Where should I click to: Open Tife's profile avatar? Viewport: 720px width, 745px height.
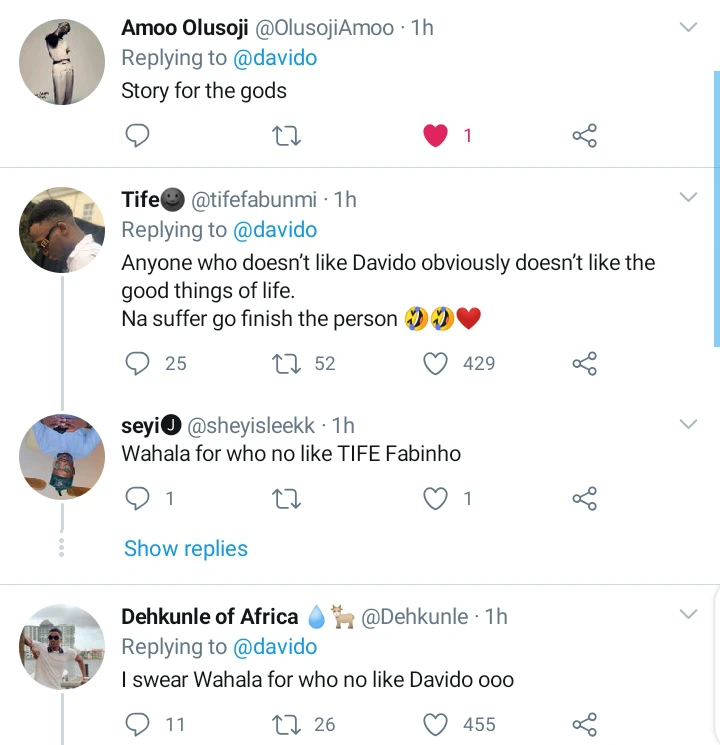62,230
